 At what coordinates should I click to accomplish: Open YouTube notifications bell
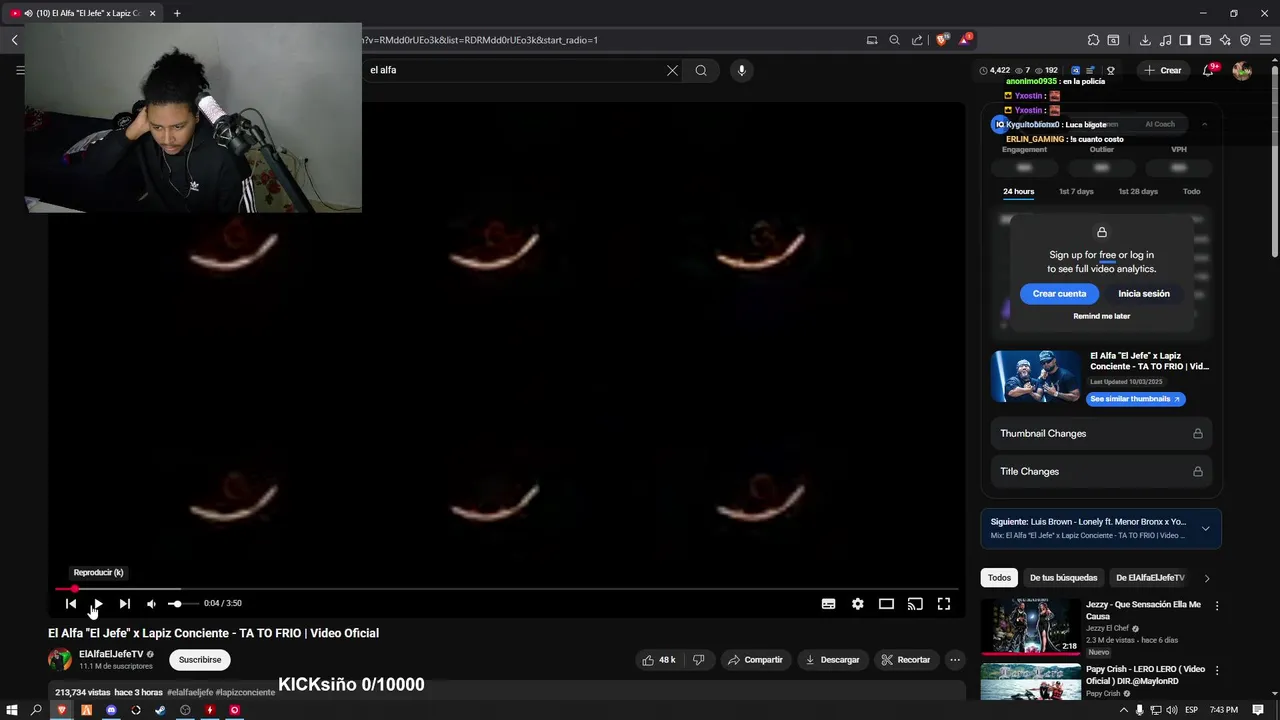1209,70
